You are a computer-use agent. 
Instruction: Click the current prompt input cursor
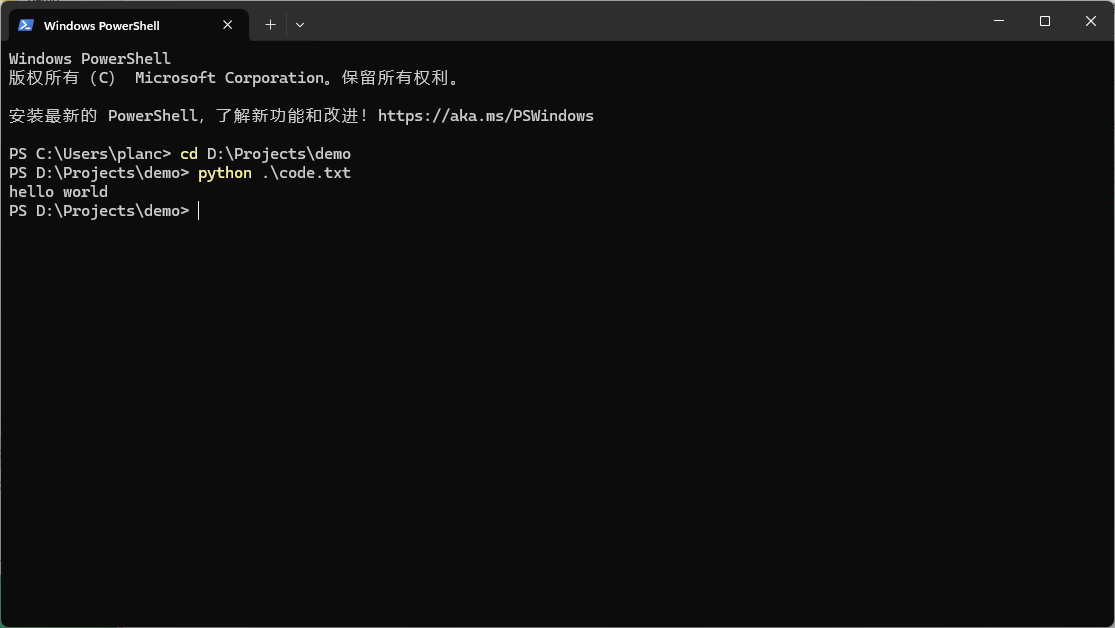coord(199,211)
